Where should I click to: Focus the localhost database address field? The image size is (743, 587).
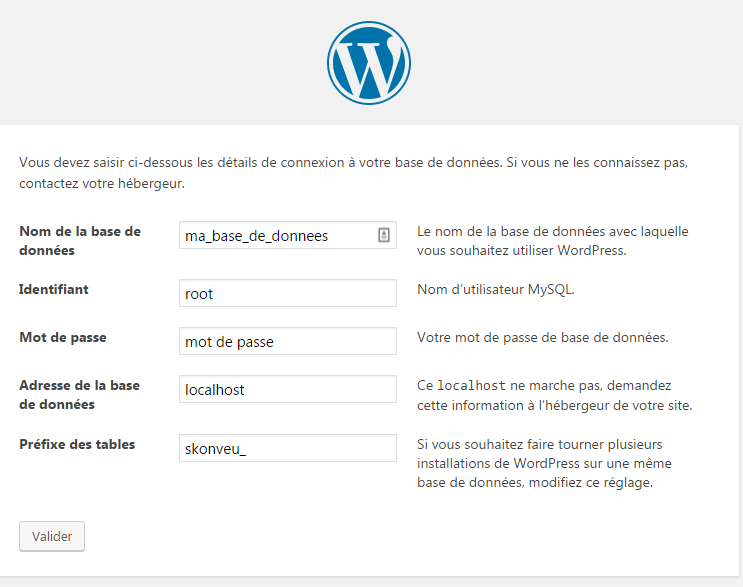(x=288, y=389)
